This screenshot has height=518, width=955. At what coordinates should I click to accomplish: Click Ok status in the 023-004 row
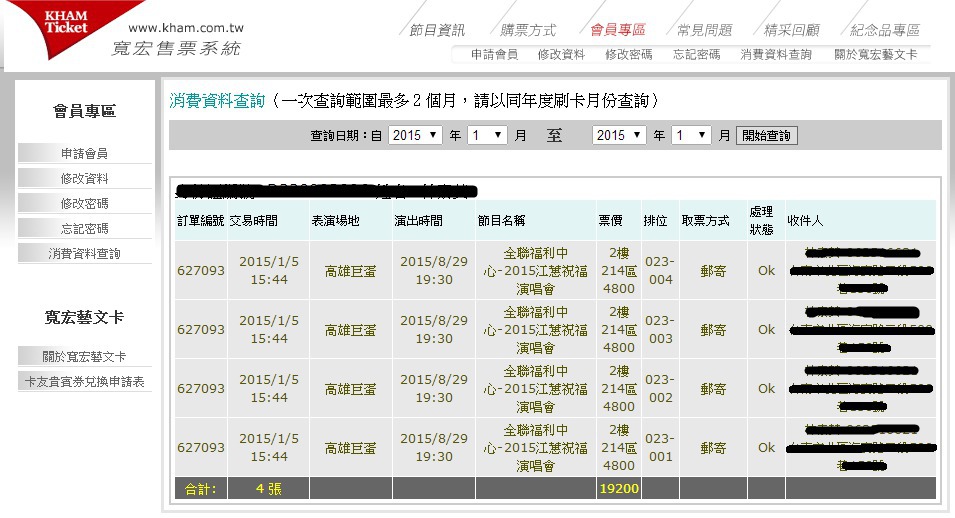click(766, 271)
